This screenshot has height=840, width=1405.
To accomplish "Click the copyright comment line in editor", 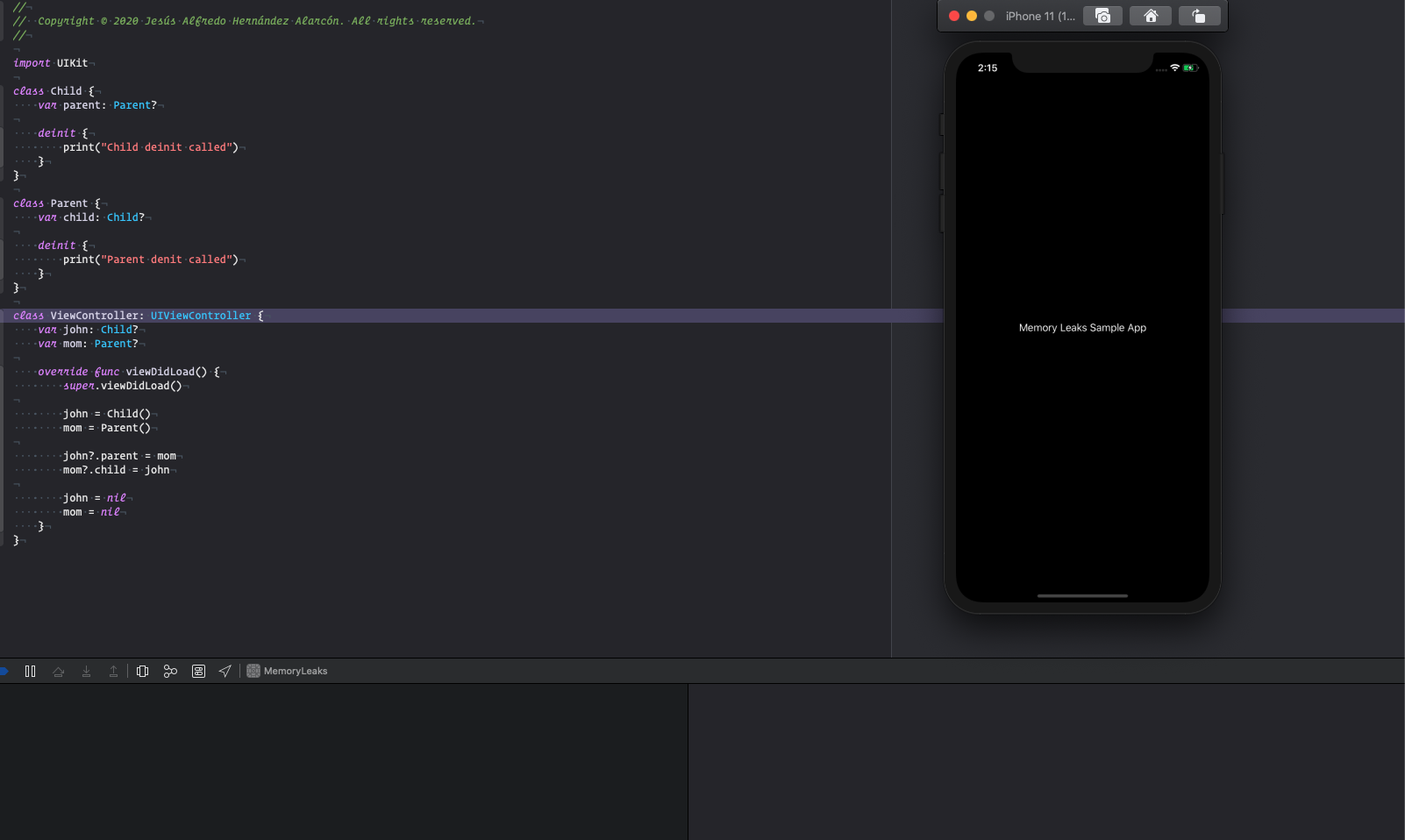I will 245,21.
